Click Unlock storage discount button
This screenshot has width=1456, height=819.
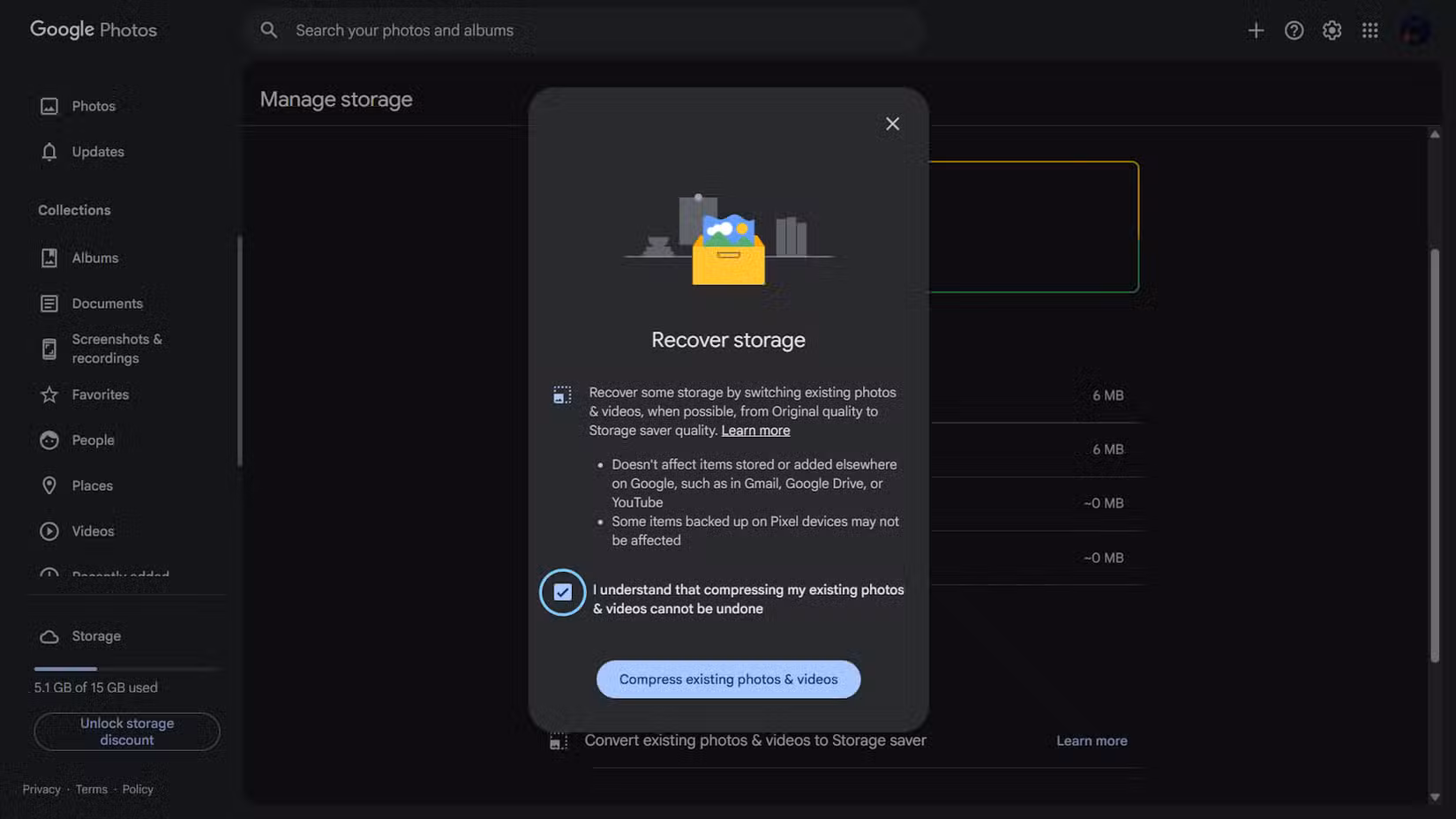coord(127,732)
